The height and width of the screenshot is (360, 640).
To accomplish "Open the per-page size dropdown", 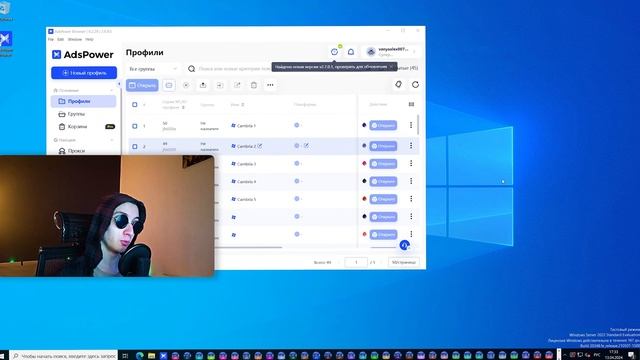I will tap(403, 262).
